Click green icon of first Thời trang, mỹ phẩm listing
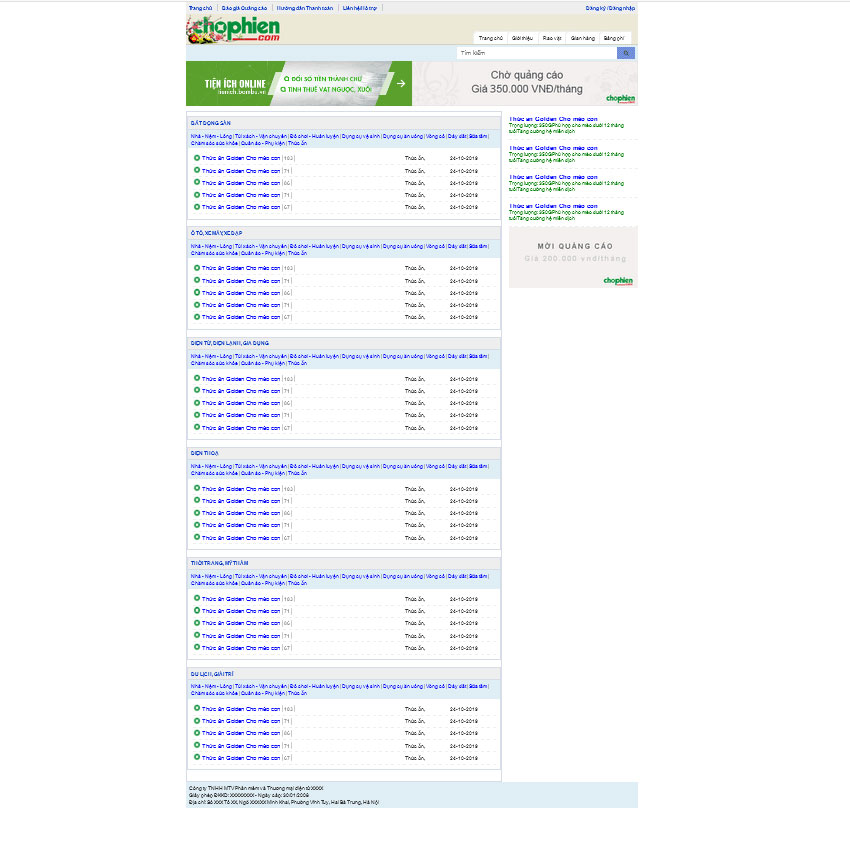Image resolution: width=850 pixels, height=850 pixels. pyautogui.click(x=197, y=598)
